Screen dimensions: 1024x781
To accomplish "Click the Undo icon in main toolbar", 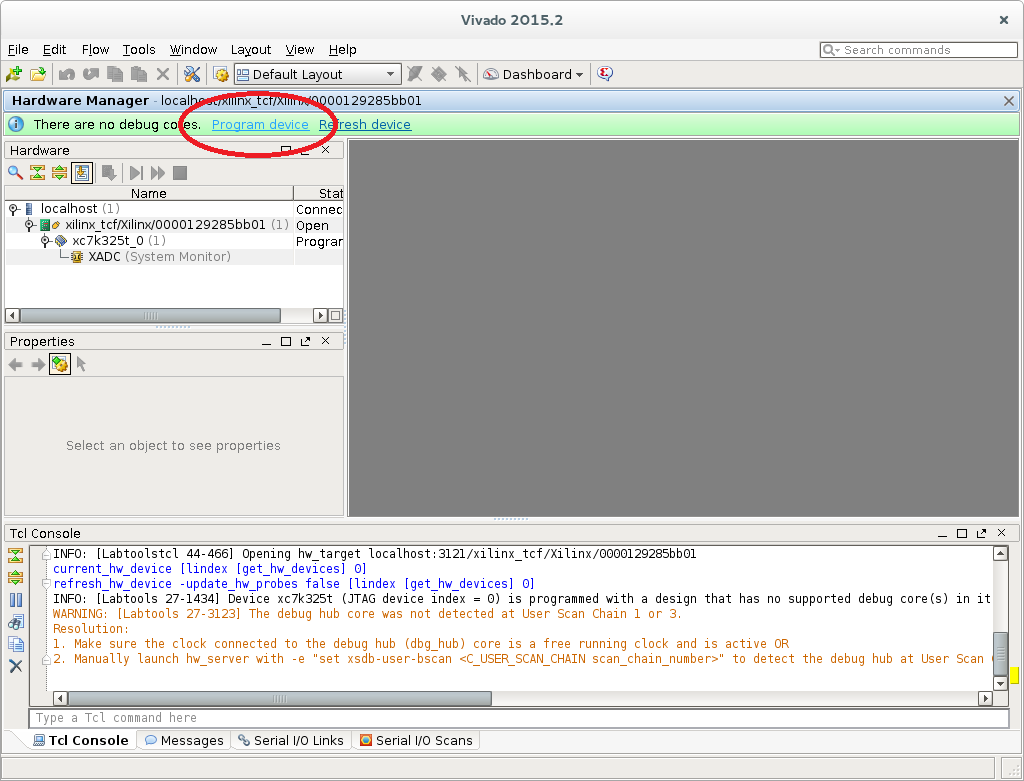I will (67, 74).
